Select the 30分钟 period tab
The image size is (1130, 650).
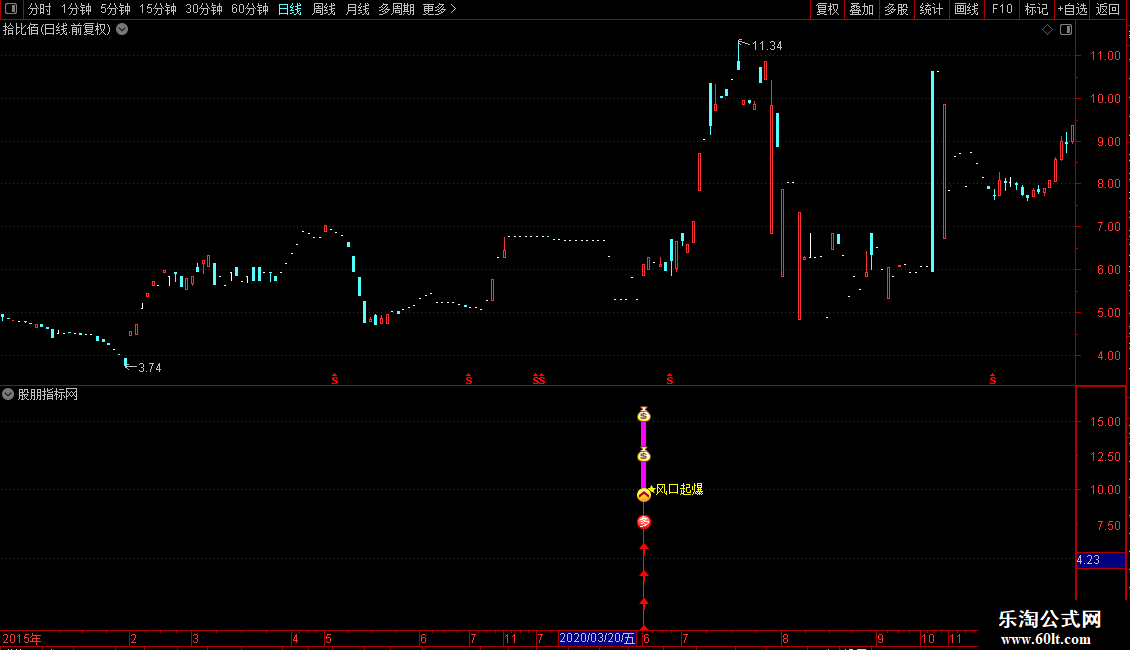(203, 9)
